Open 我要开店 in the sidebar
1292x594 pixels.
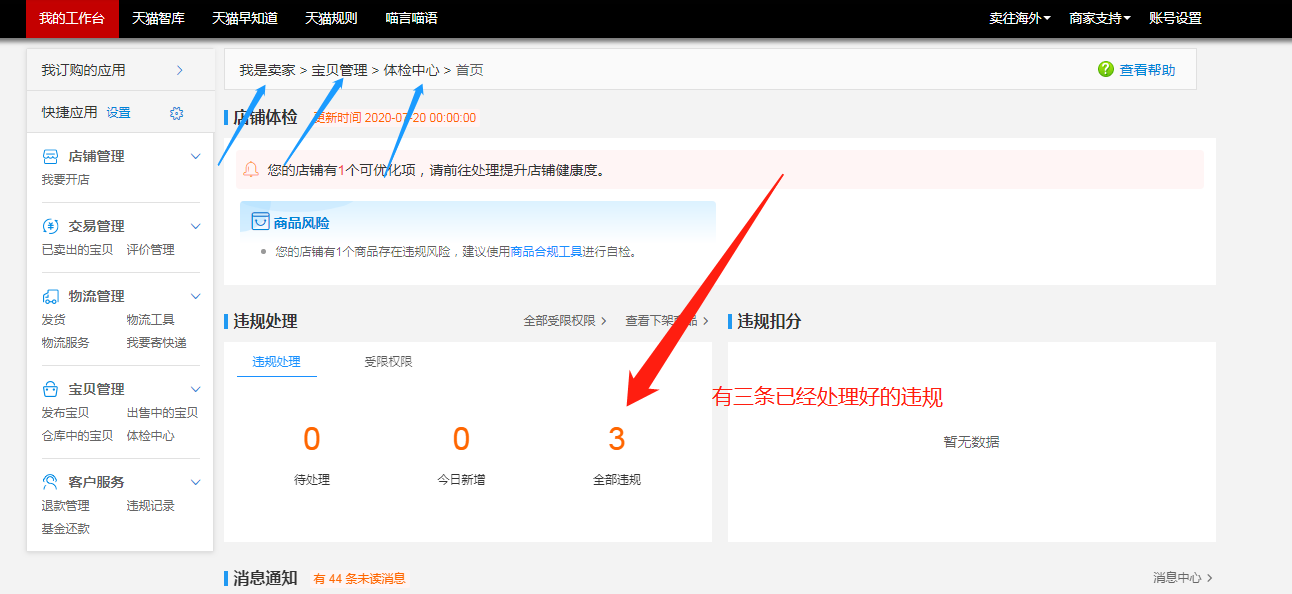pos(65,180)
